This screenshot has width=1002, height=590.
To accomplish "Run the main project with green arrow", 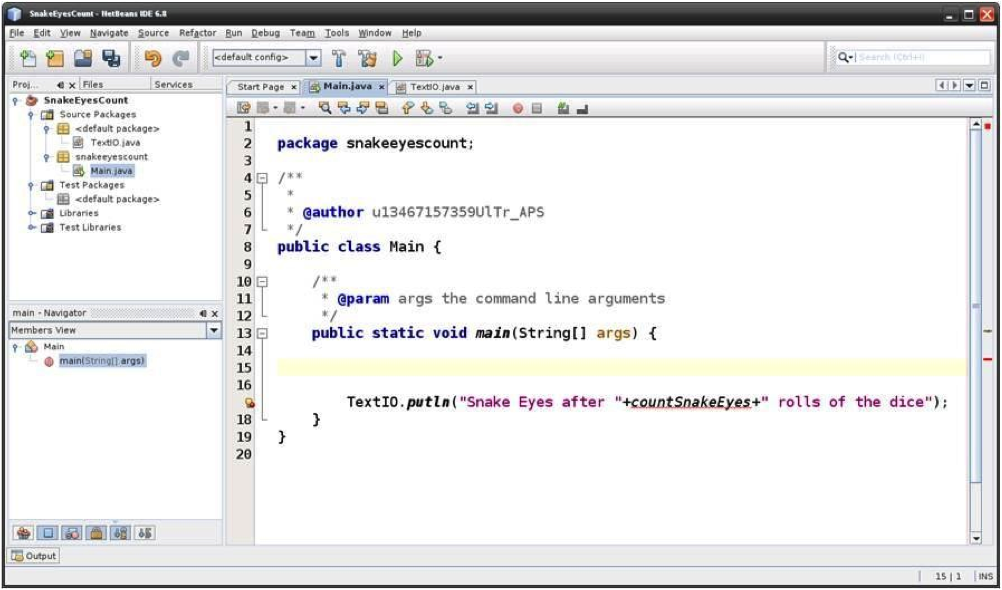I will [x=397, y=58].
